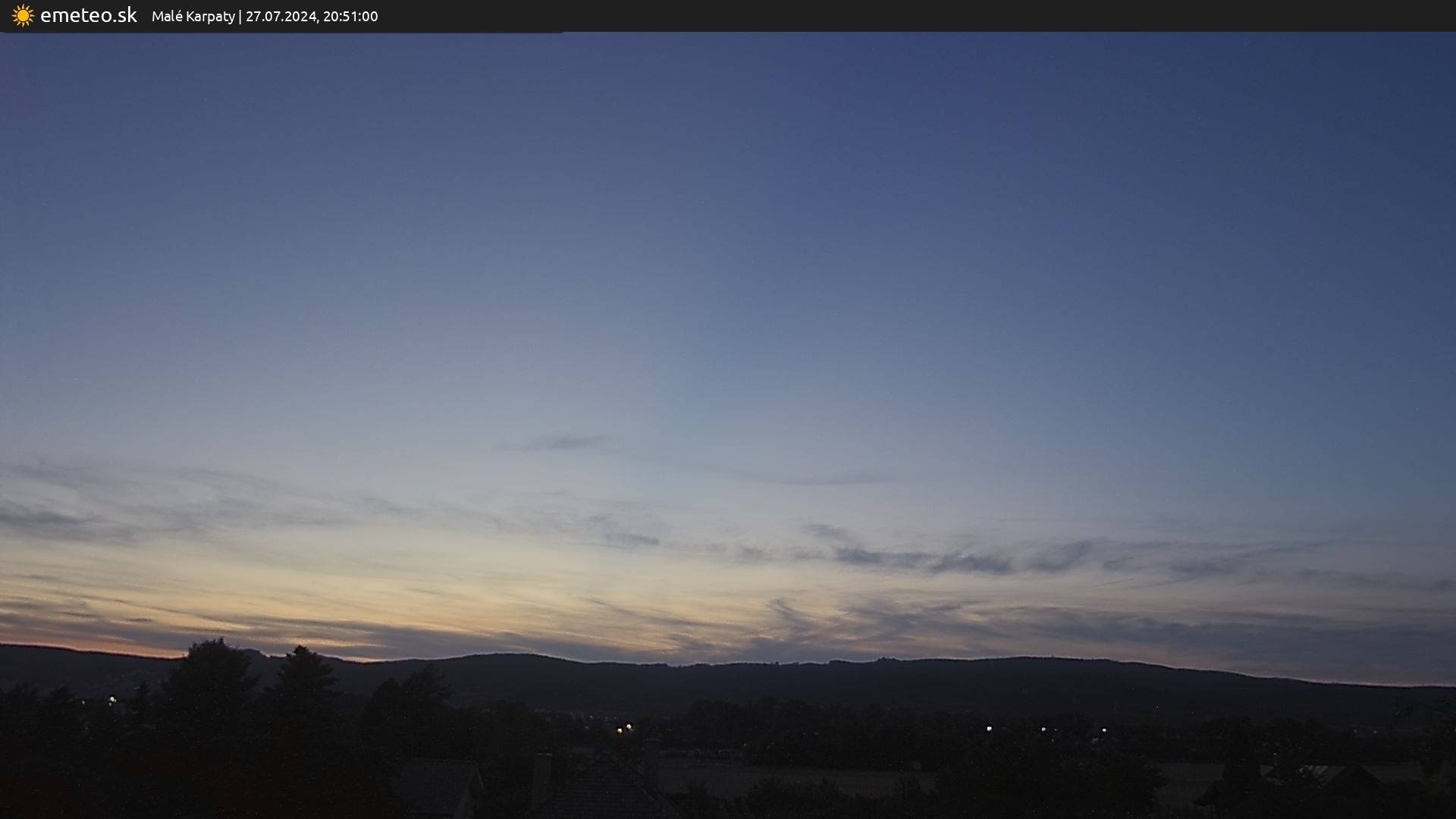Click the rightmost white light in the valley
1456x819 pixels.
click(1104, 730)
